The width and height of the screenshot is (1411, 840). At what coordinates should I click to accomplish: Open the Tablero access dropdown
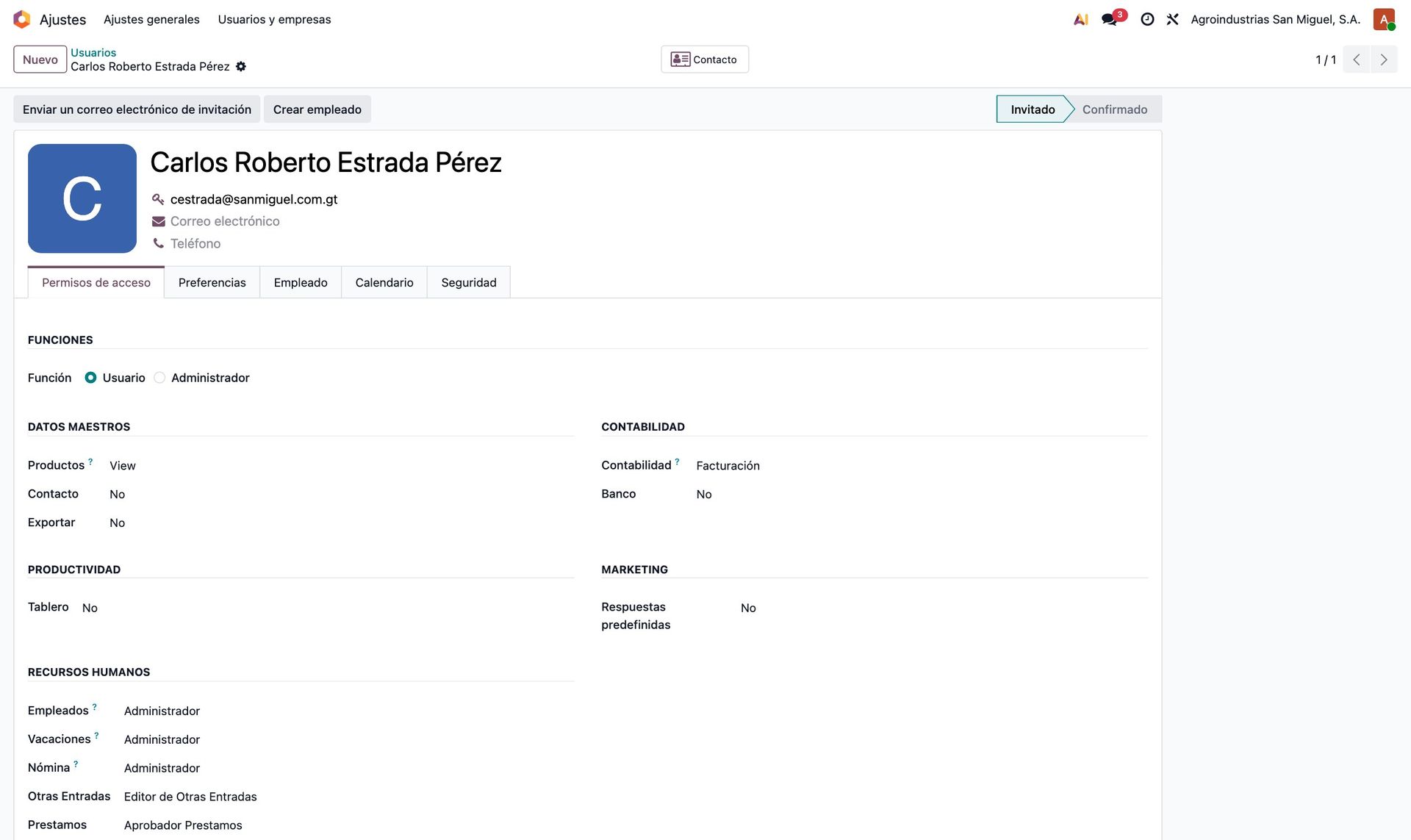pos(327,608)
